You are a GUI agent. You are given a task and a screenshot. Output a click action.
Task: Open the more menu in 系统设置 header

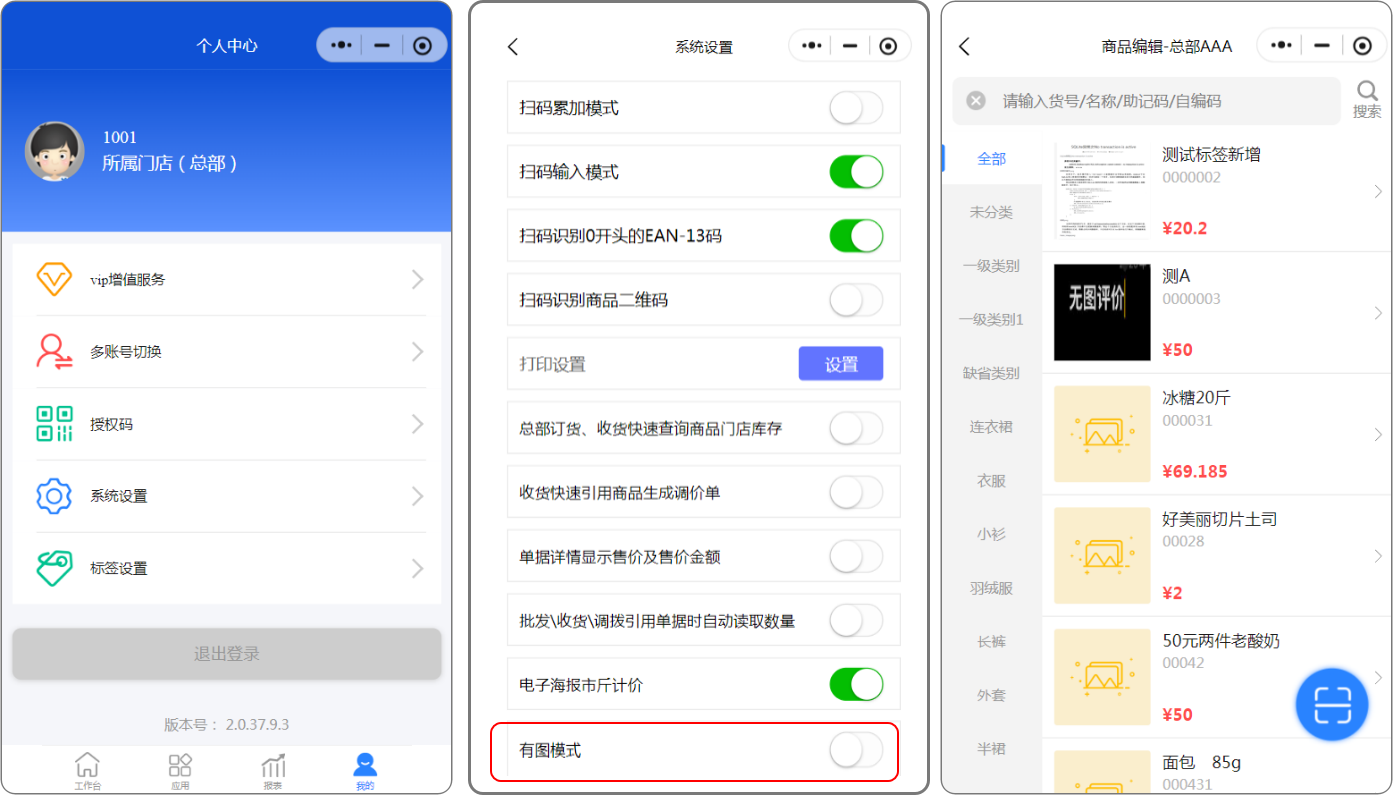tap(812, 45)
